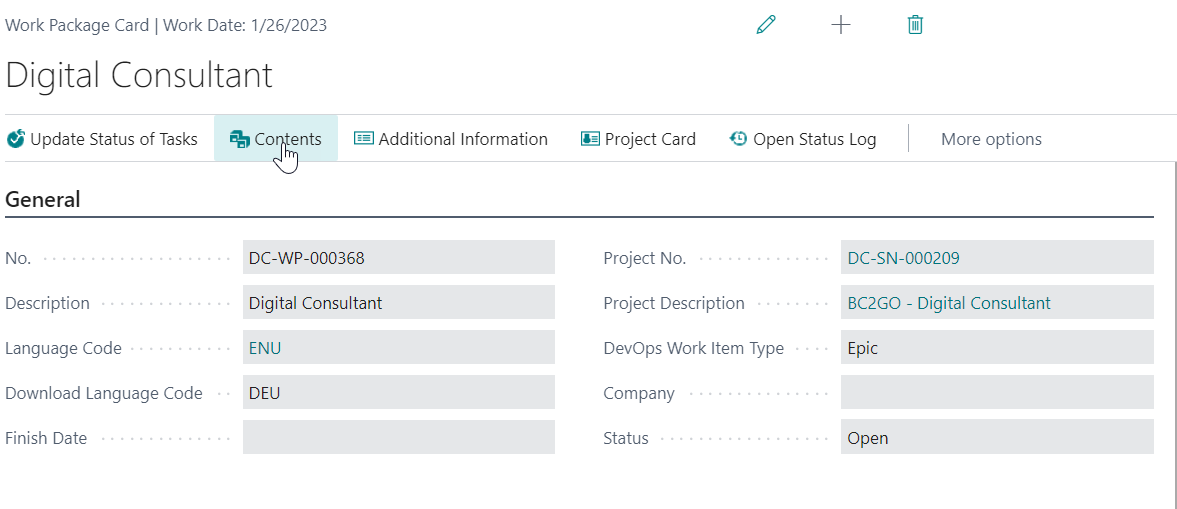The width and height of the screenshot is (1177, 509).
Task: Open the DC-SN-000209 project number link
Action: tap(903, 258)
